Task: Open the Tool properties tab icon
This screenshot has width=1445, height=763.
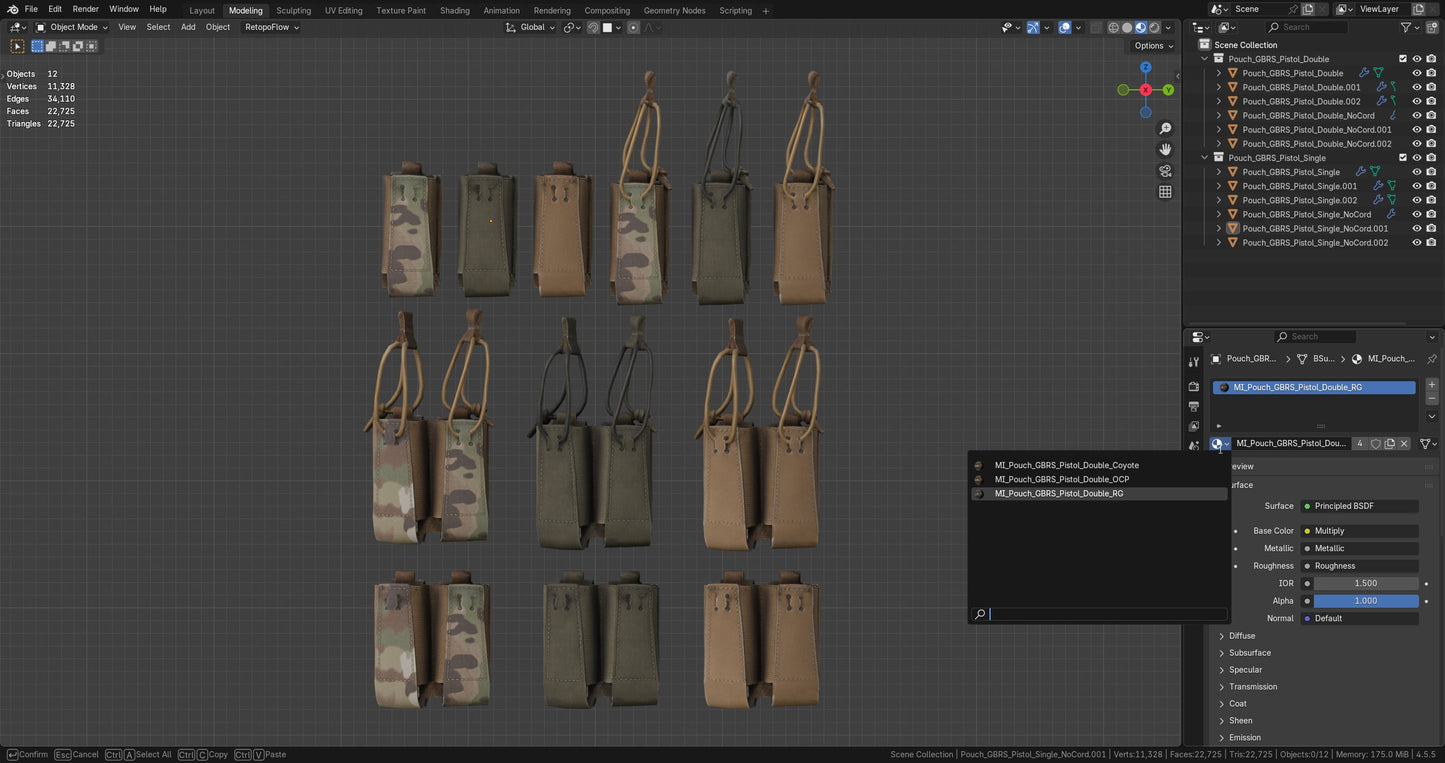Action: 1193,362
